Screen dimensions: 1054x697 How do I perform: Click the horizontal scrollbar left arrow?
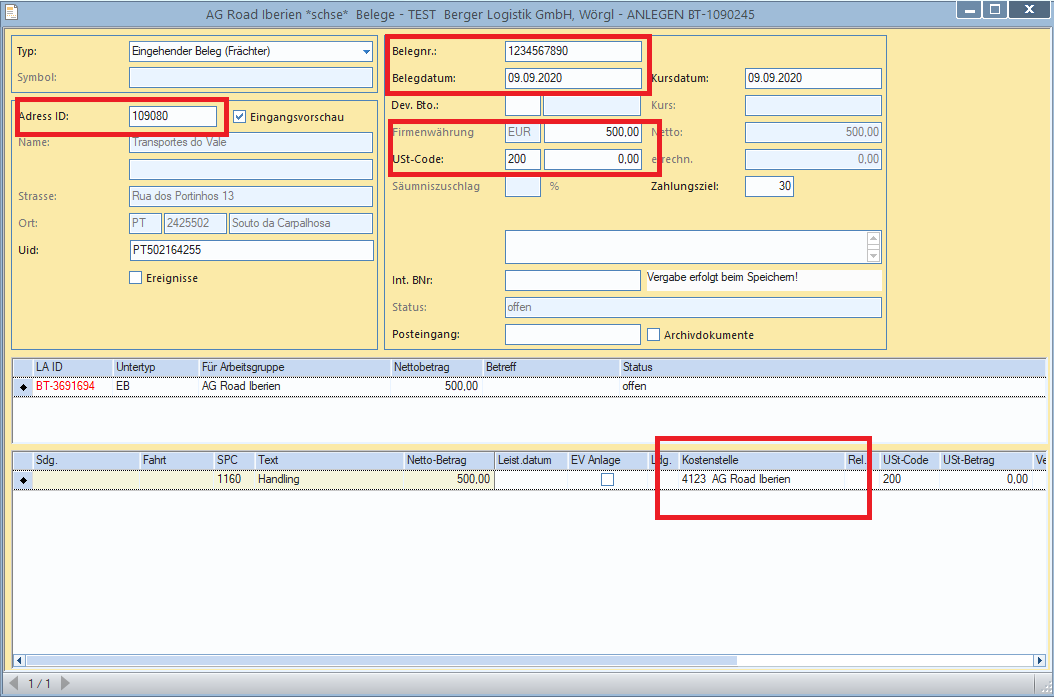(x=19, y=660)
